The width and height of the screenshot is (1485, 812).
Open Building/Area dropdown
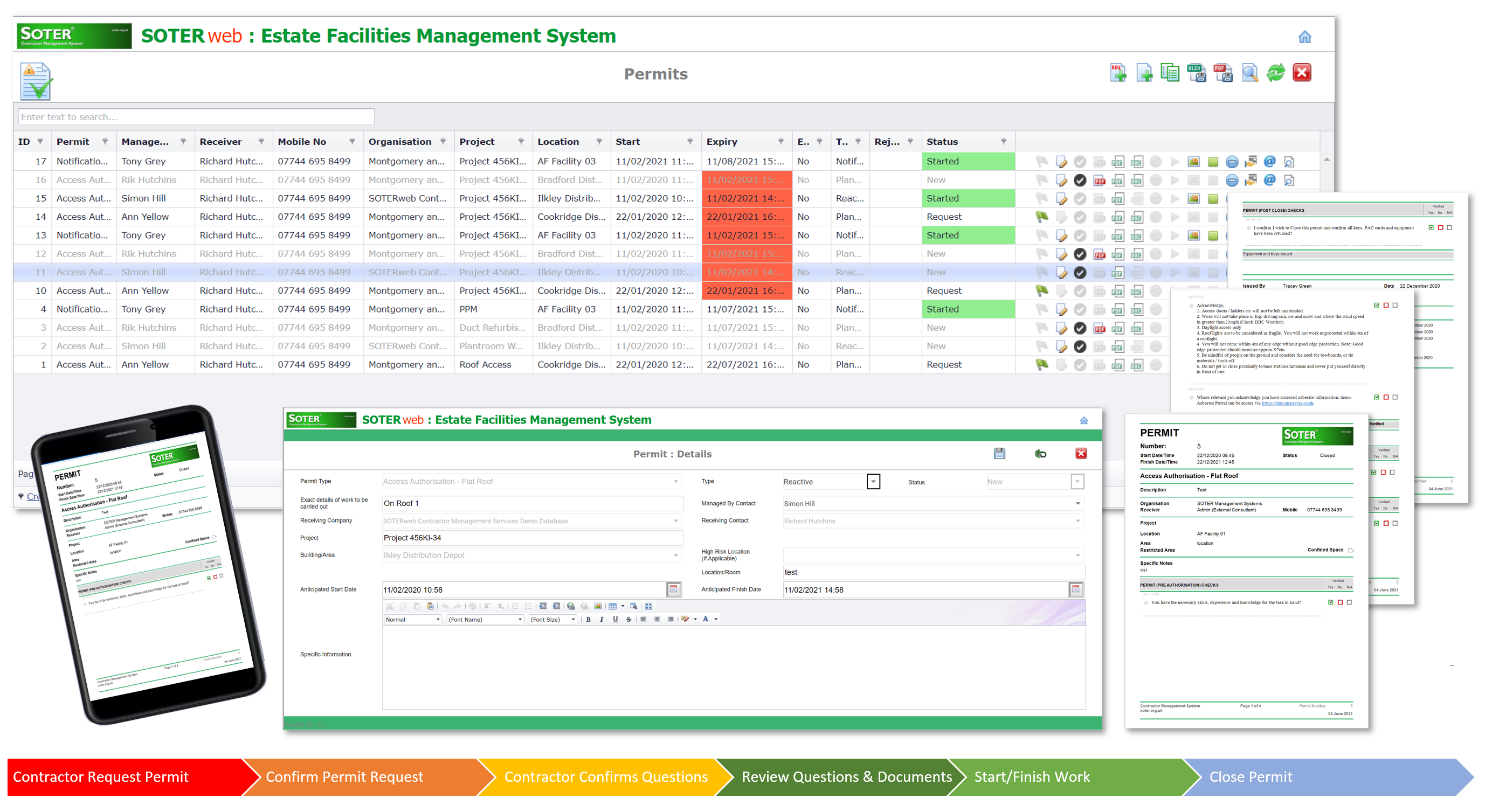(x=675, y=555)
